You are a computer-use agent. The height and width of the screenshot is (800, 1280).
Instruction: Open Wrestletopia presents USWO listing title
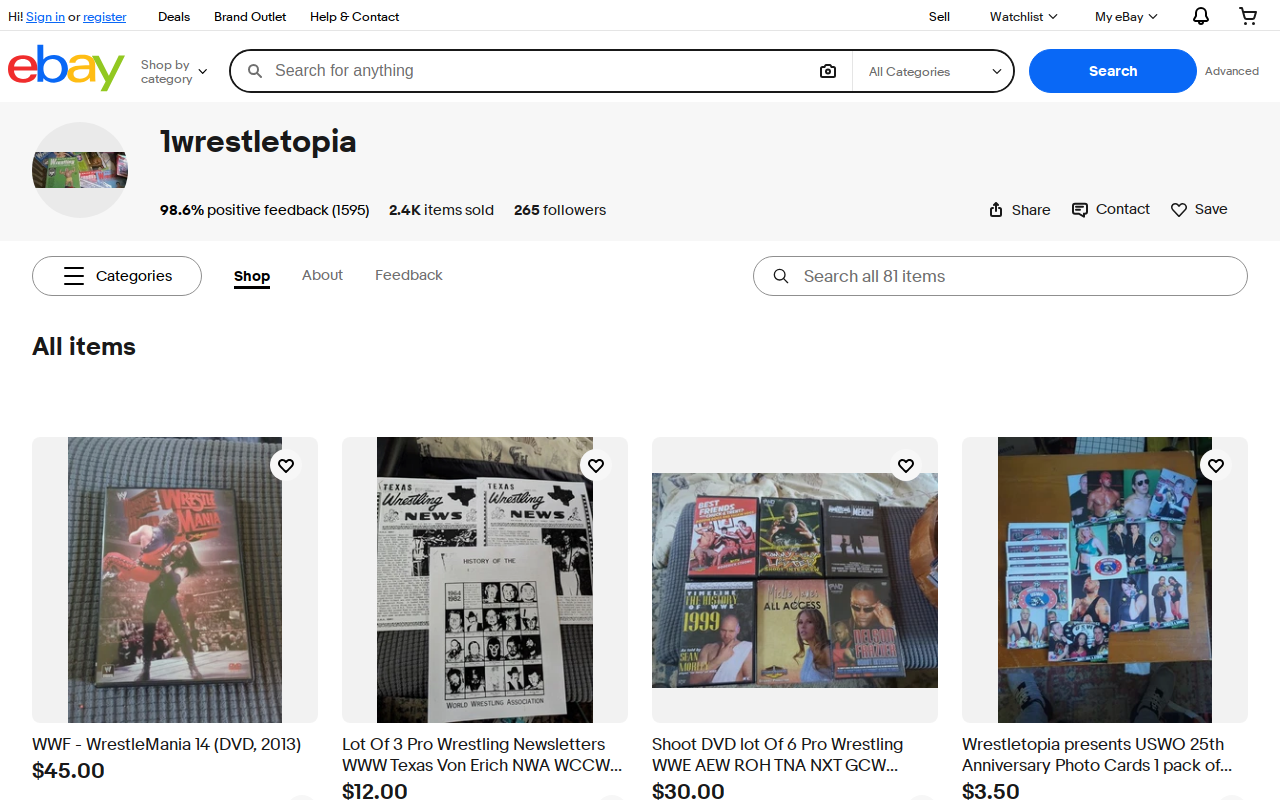point(1096,755)
